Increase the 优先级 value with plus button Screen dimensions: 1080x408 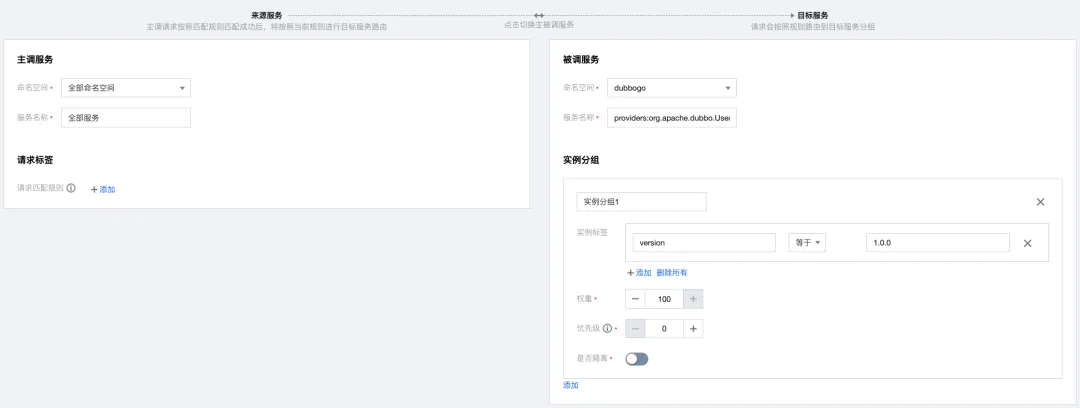(x=693, y=329)
